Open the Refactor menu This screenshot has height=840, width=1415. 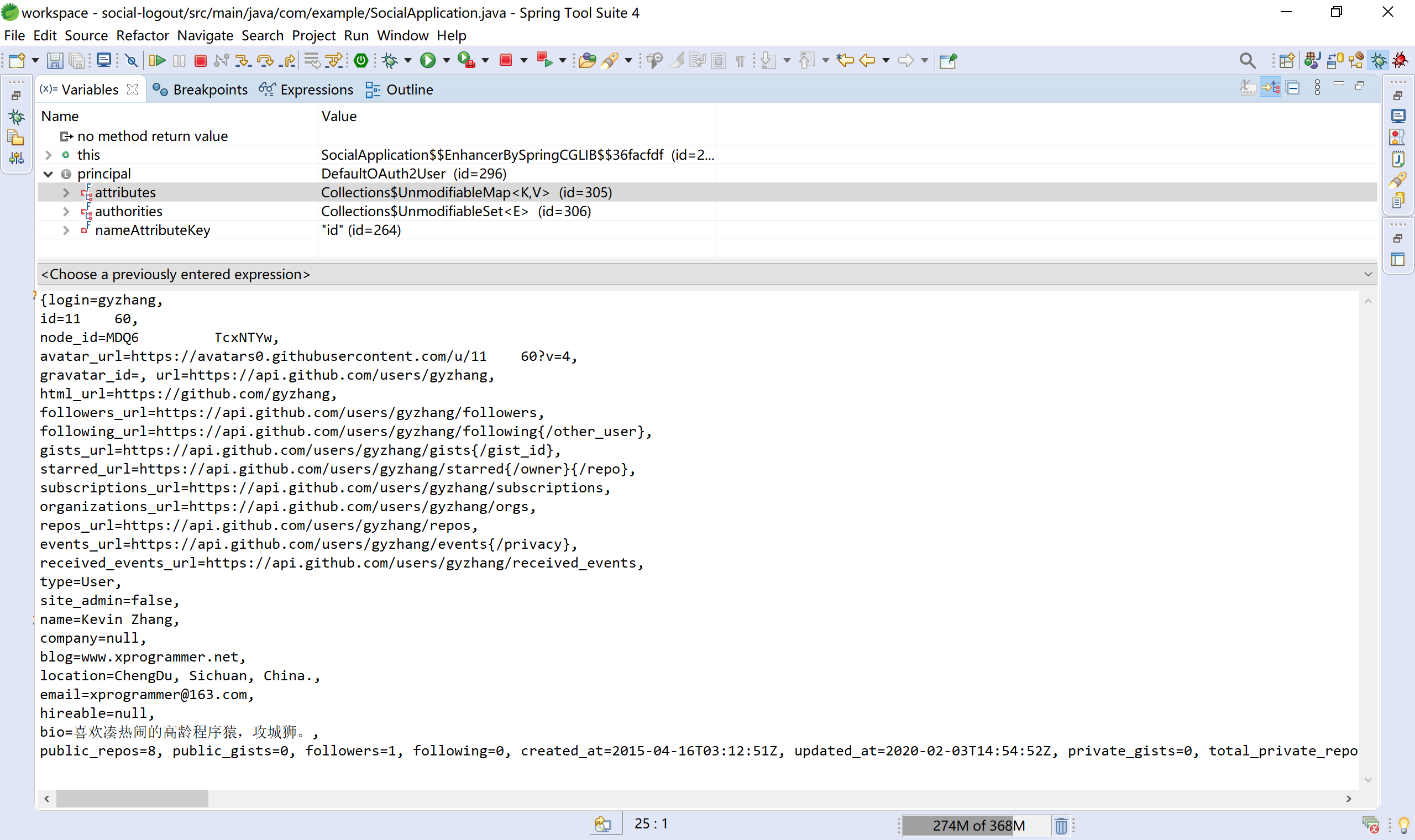142,35
